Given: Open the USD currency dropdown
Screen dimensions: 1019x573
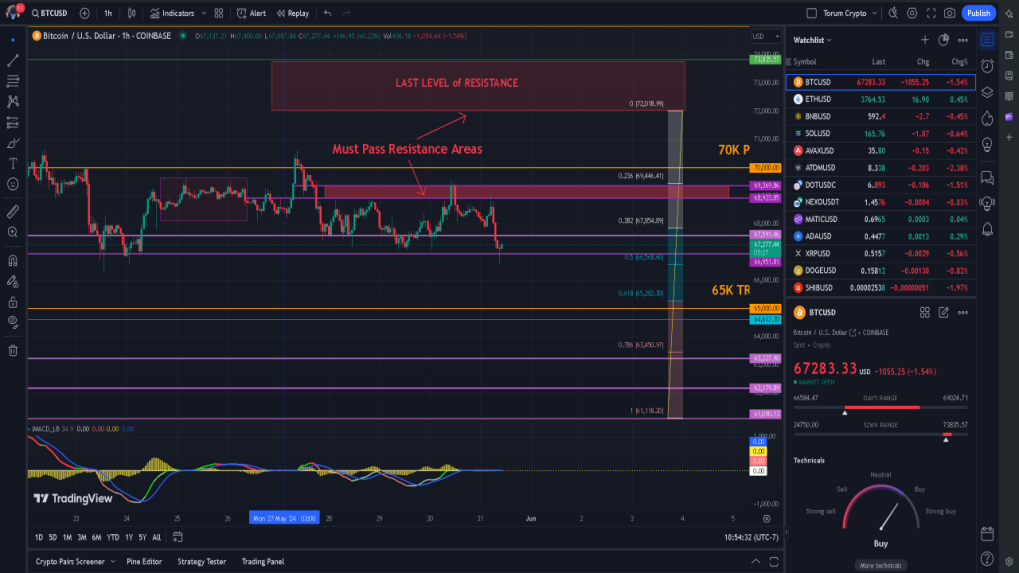Looking at the screenshot, I should [766, 36].
